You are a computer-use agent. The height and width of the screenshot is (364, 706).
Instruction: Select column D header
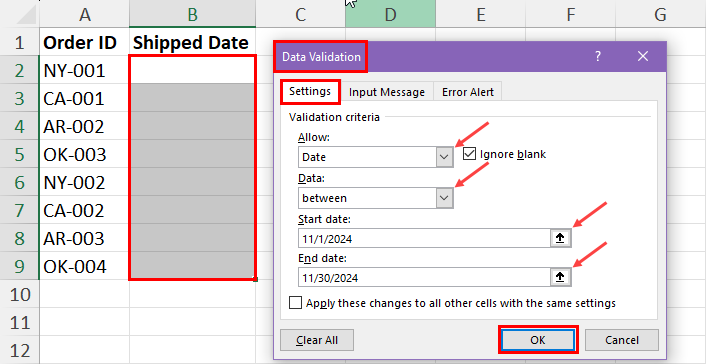(390, 15)
